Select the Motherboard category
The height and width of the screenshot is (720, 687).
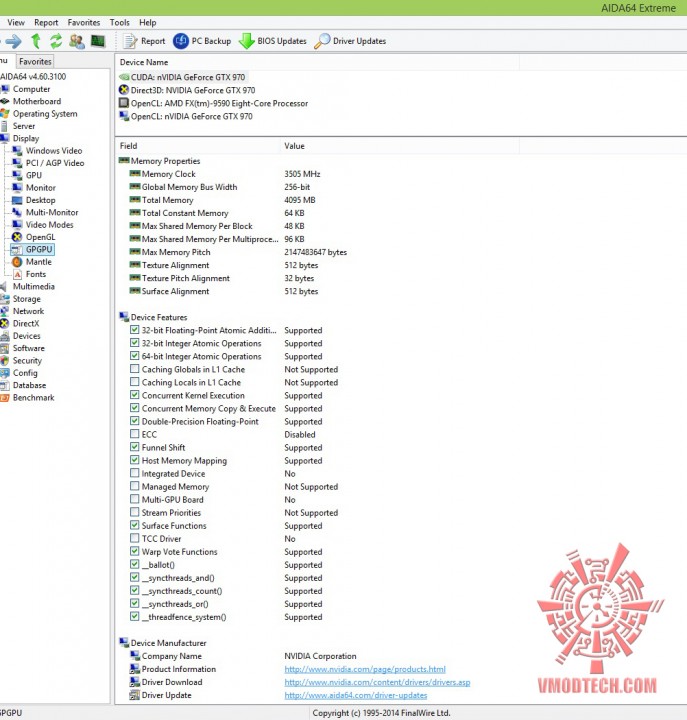[37, 101]
